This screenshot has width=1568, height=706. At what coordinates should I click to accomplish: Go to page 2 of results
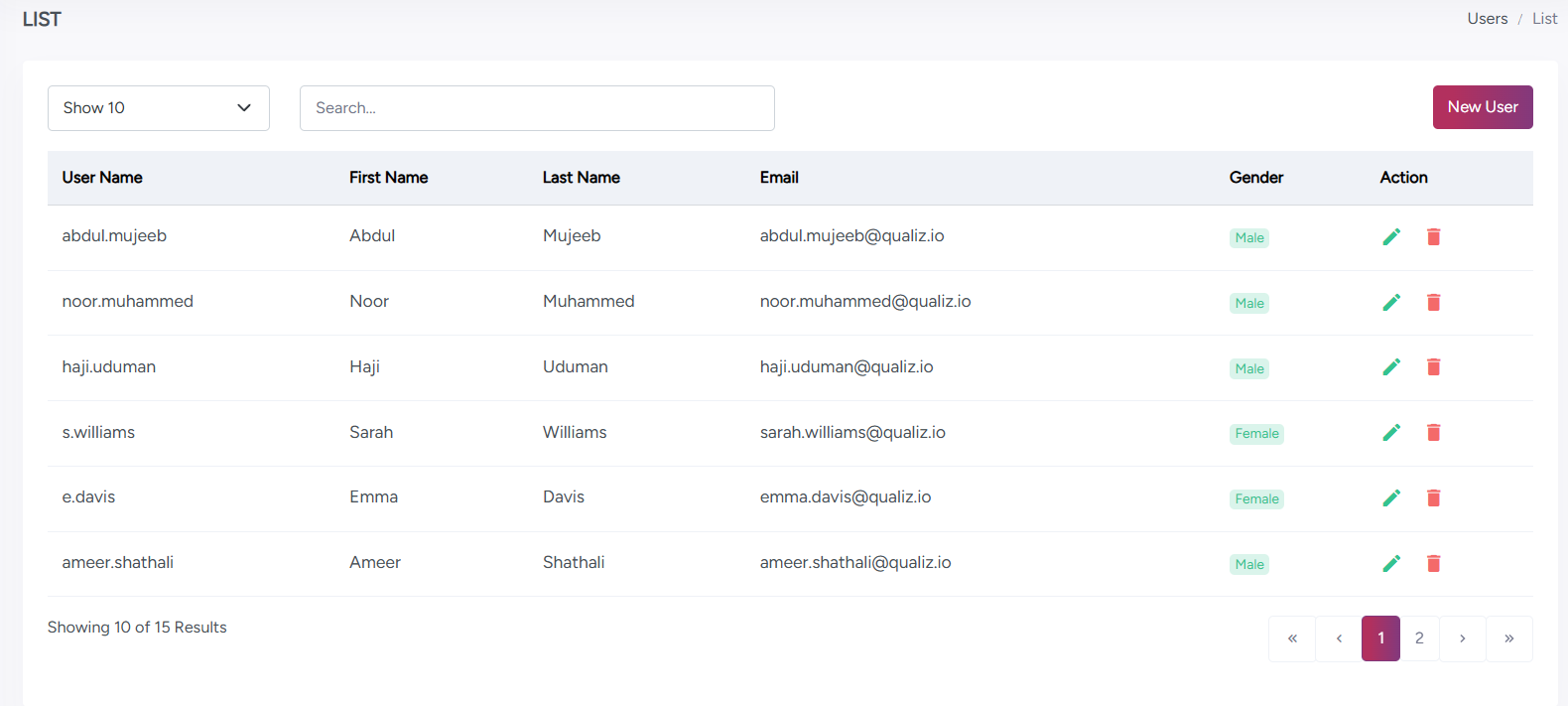1419,638
